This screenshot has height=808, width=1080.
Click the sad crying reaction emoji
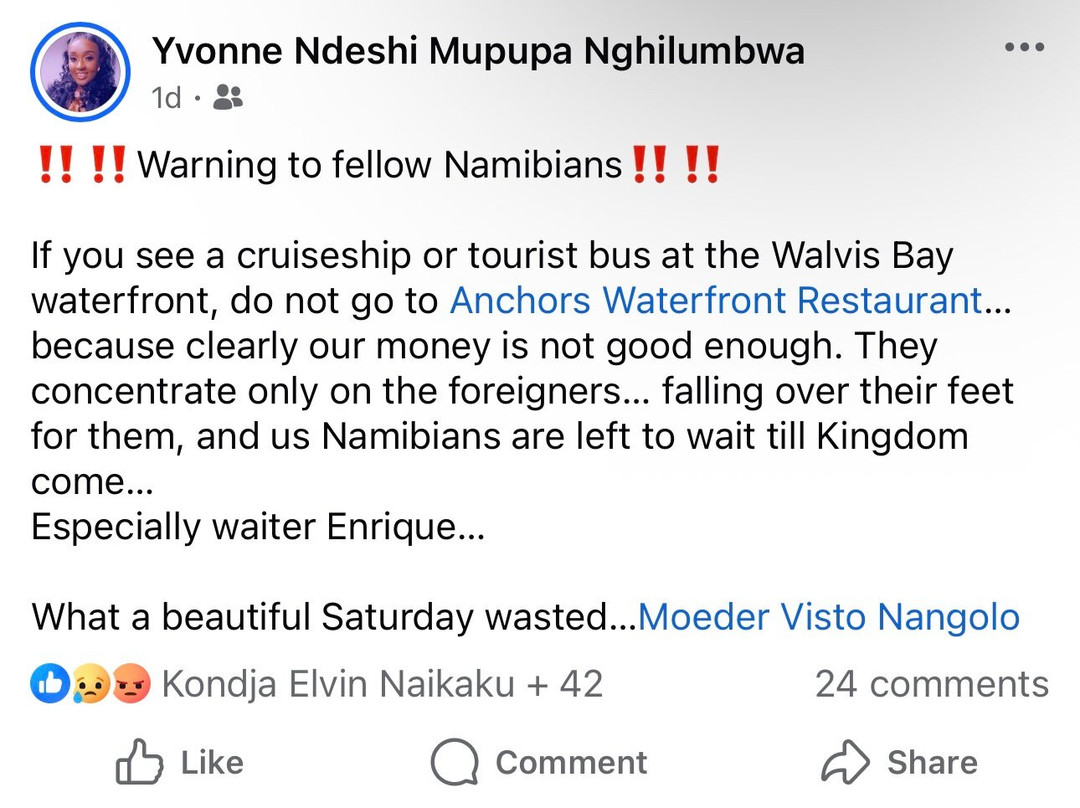pyautogui.click(x=91, y=684)
